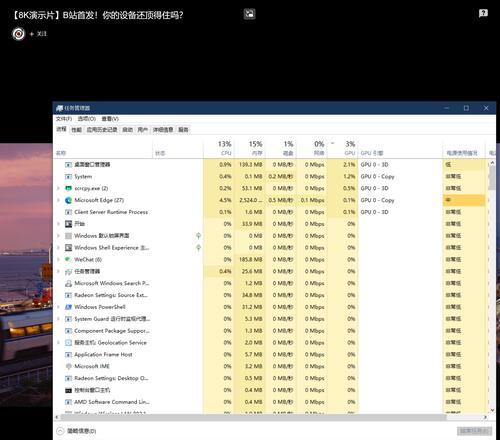
Task: Expand the scrcpy.exe (2) process group
Action: coord(58,188)
